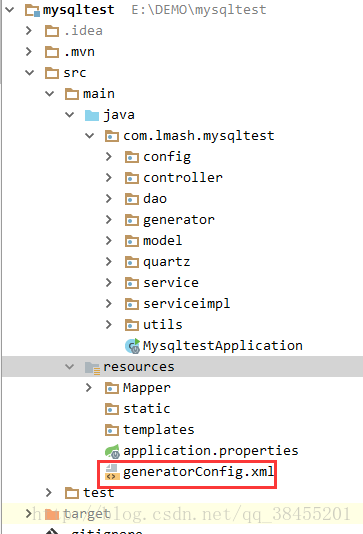This screenshot has width=363, height=534.
Task: Collapse the resources folder
Action: [x=69, y=367]
